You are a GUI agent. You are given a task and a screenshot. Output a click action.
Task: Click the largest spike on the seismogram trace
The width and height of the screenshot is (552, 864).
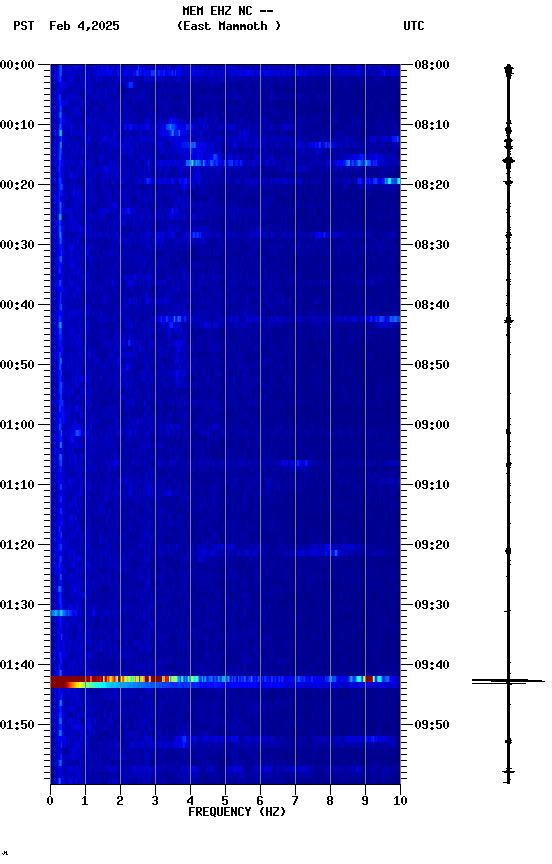[x=508, y=682]
